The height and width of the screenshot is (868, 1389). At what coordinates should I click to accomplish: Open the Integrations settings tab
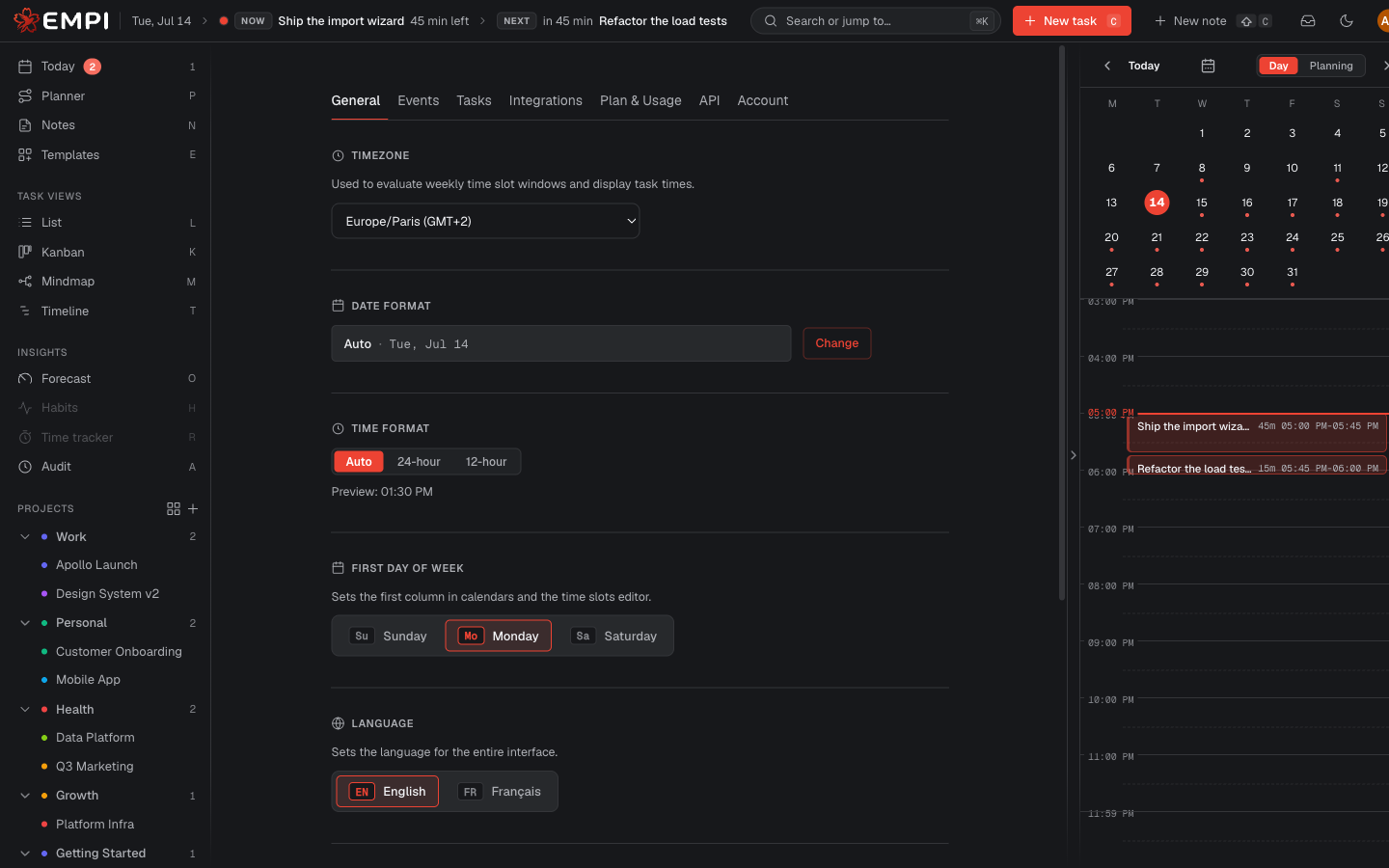click(x=545, y=100)
